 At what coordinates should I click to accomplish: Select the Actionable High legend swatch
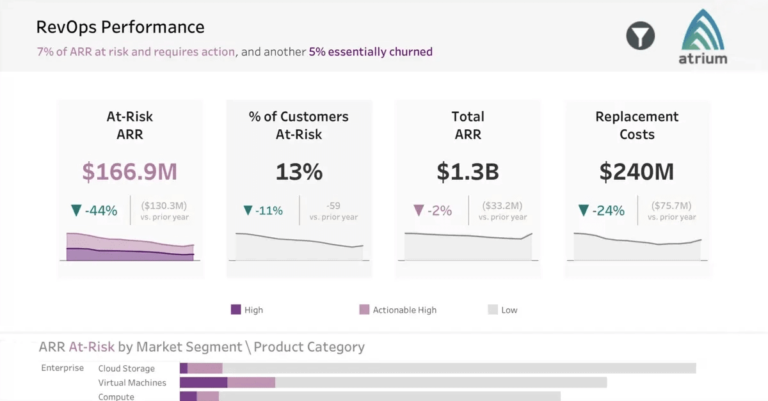364,310
